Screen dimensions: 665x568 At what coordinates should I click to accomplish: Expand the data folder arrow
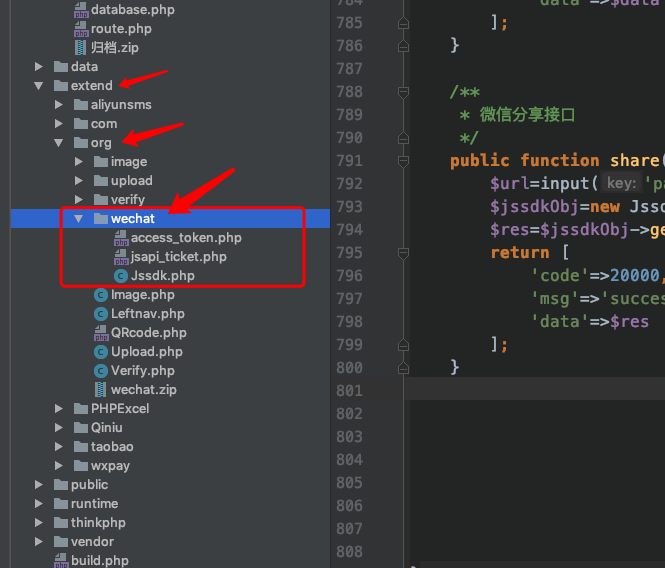pos(39,67)
